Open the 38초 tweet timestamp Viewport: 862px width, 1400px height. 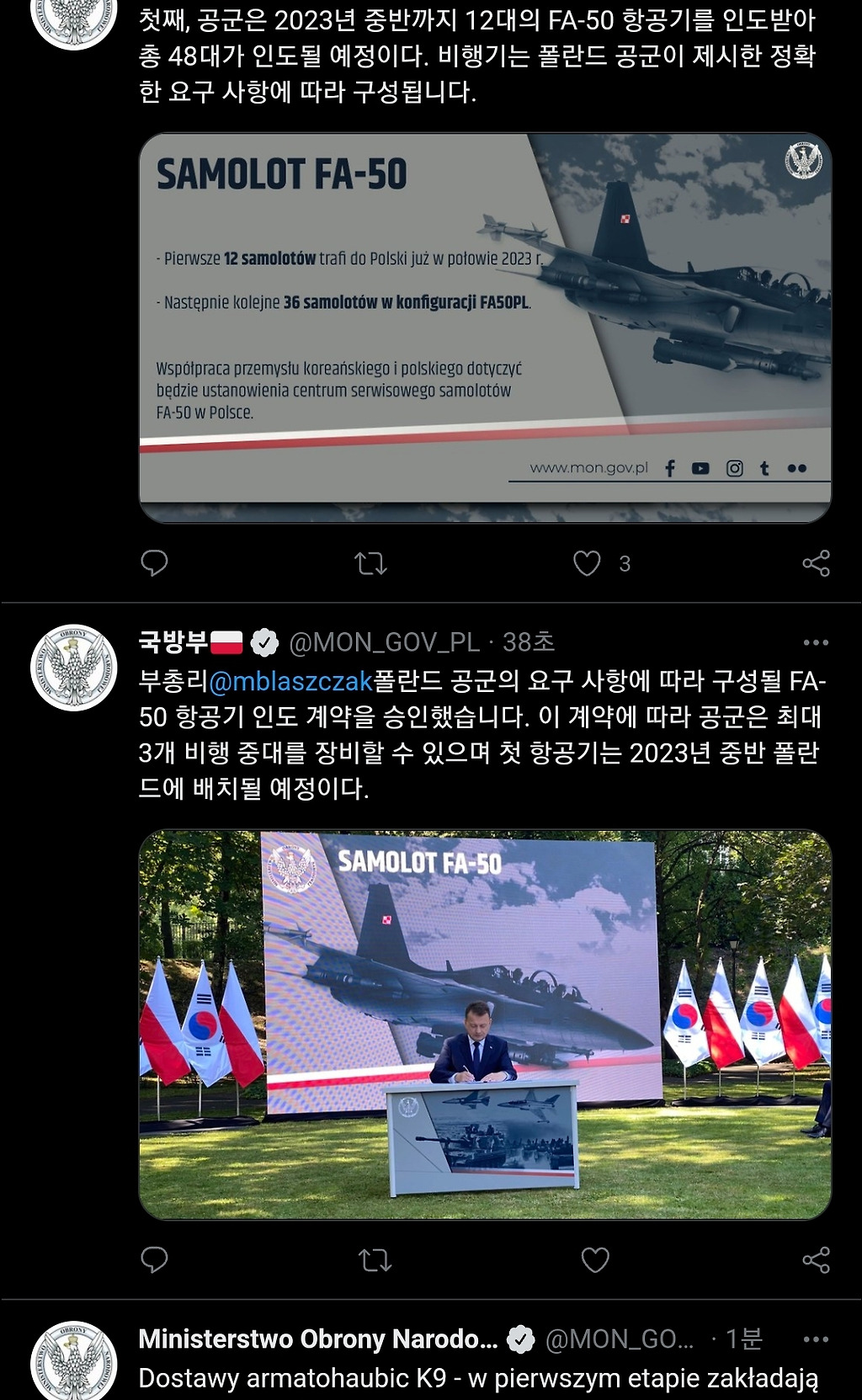(x=529, y=643)
